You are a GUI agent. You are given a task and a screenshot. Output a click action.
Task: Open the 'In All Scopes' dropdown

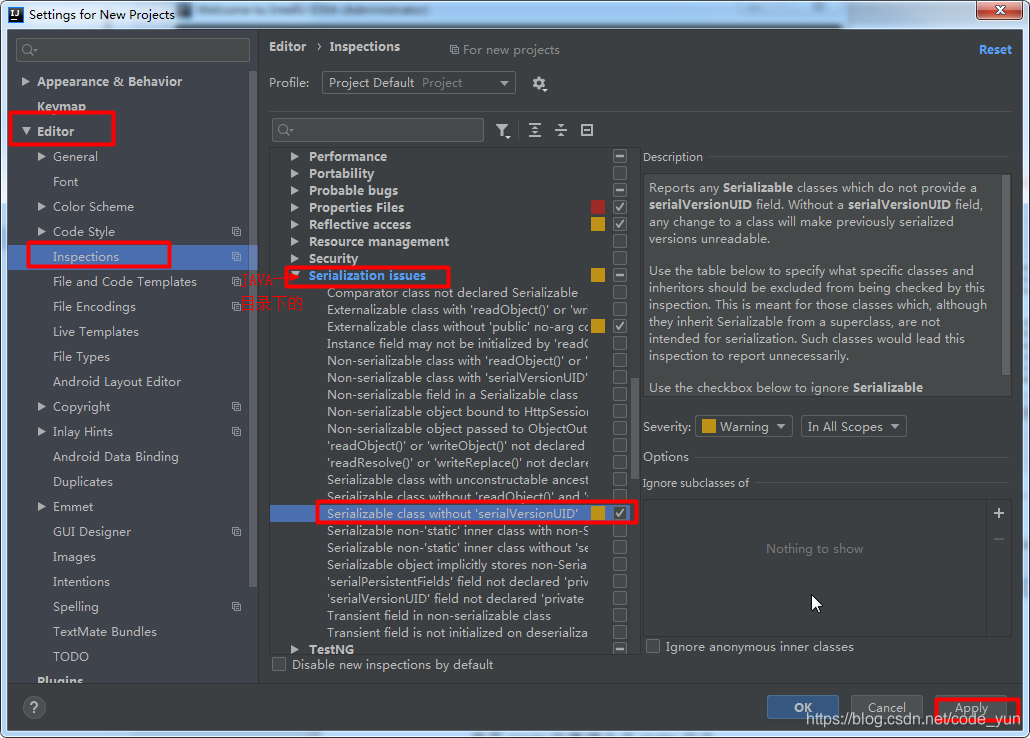(853, 427)
